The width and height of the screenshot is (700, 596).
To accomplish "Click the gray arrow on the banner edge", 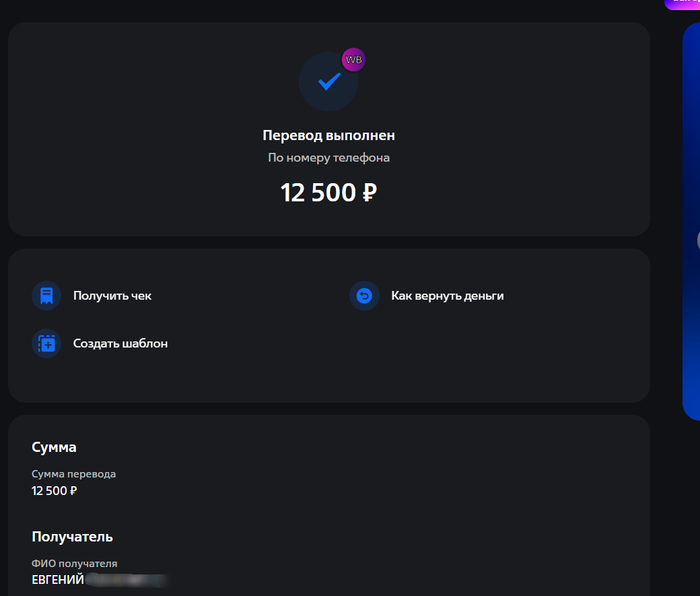I will 697,240.
